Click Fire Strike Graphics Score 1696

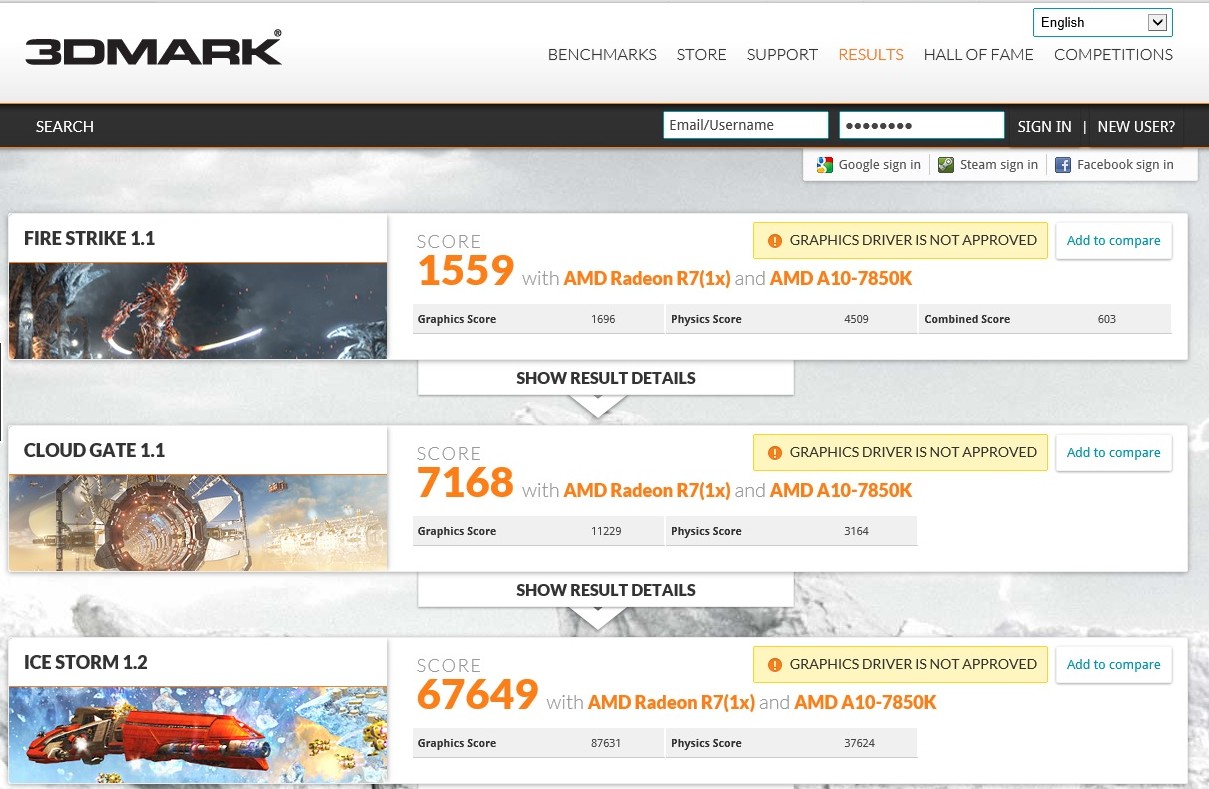coord(603,319)
